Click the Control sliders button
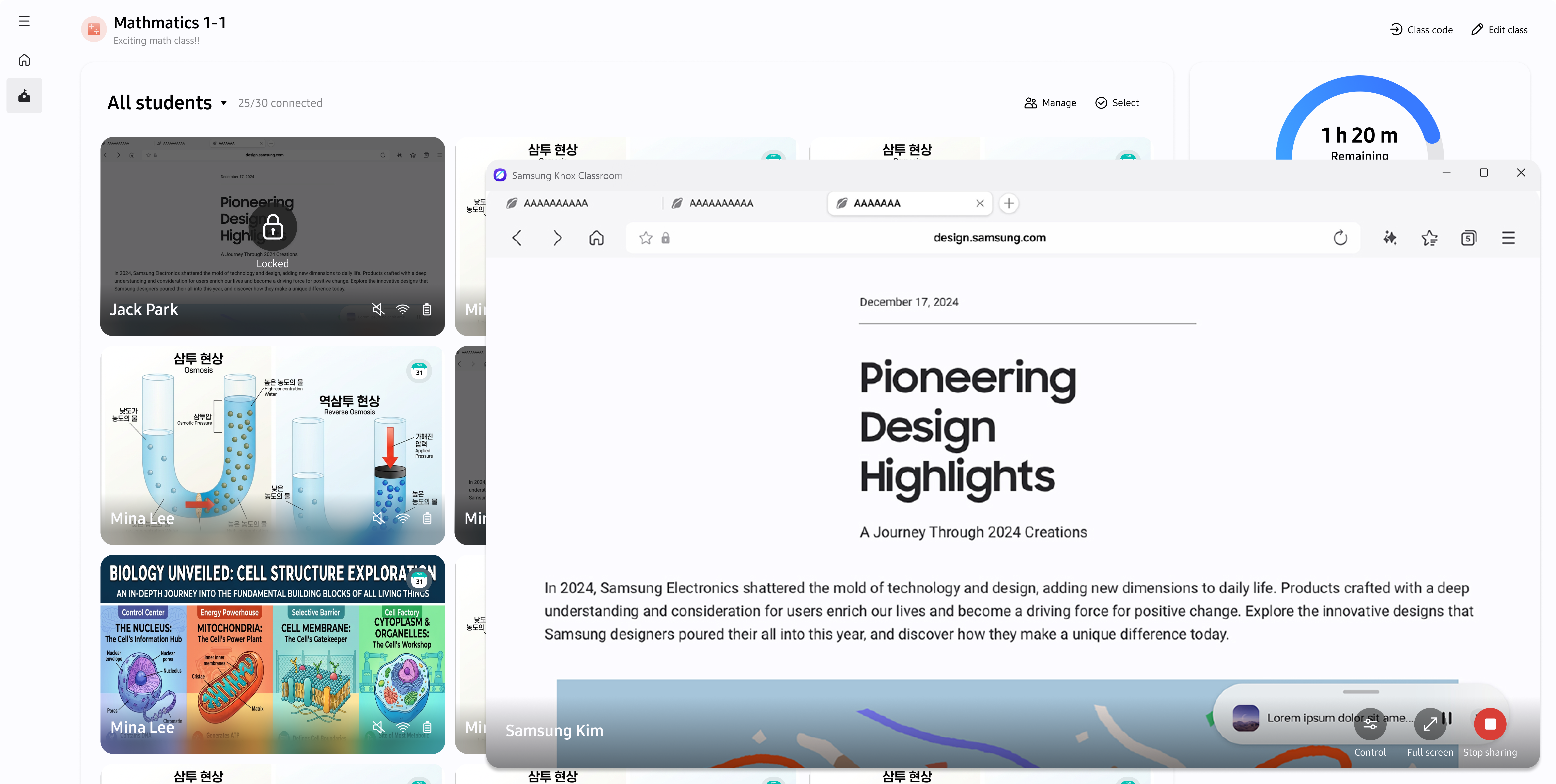Image resolution: width=1556 pixels, height=784 pixels. tap(1370, 724)
